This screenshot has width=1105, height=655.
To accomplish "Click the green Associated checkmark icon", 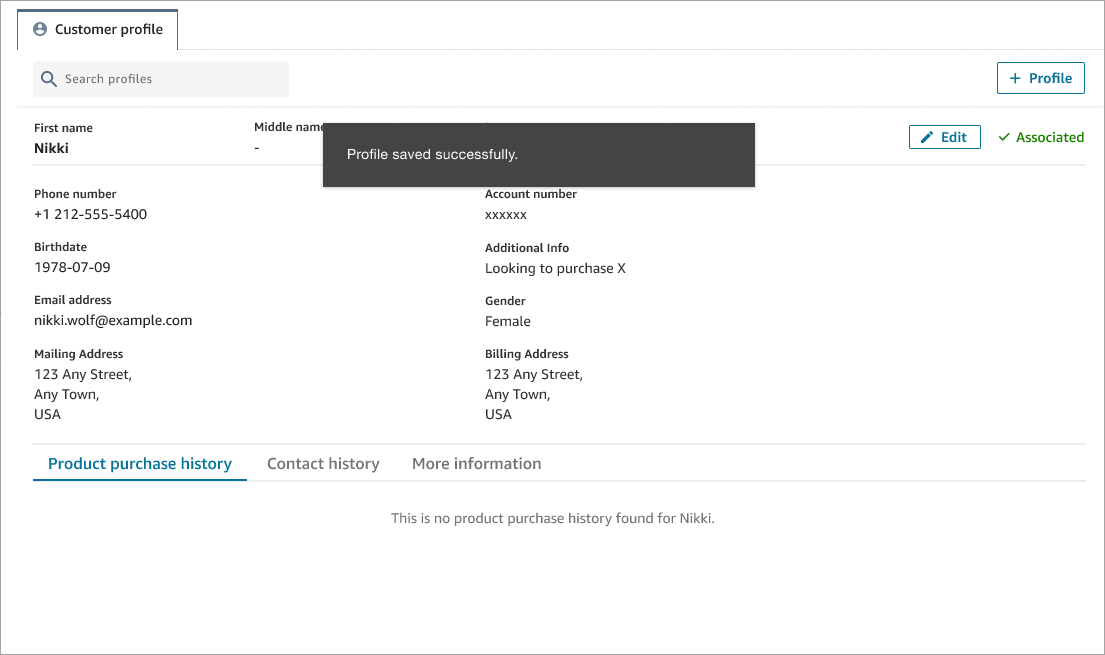I will tap(1004, 137).
